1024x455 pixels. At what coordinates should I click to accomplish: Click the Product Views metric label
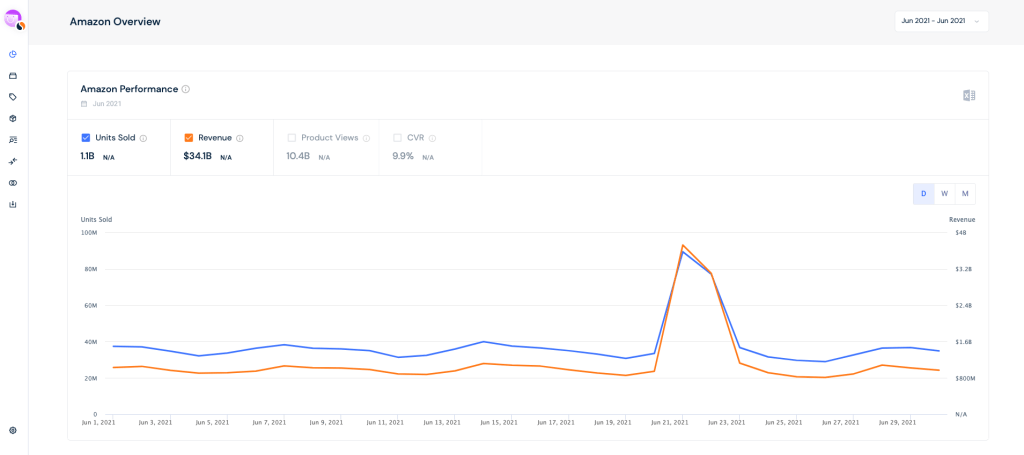[330, 138]
